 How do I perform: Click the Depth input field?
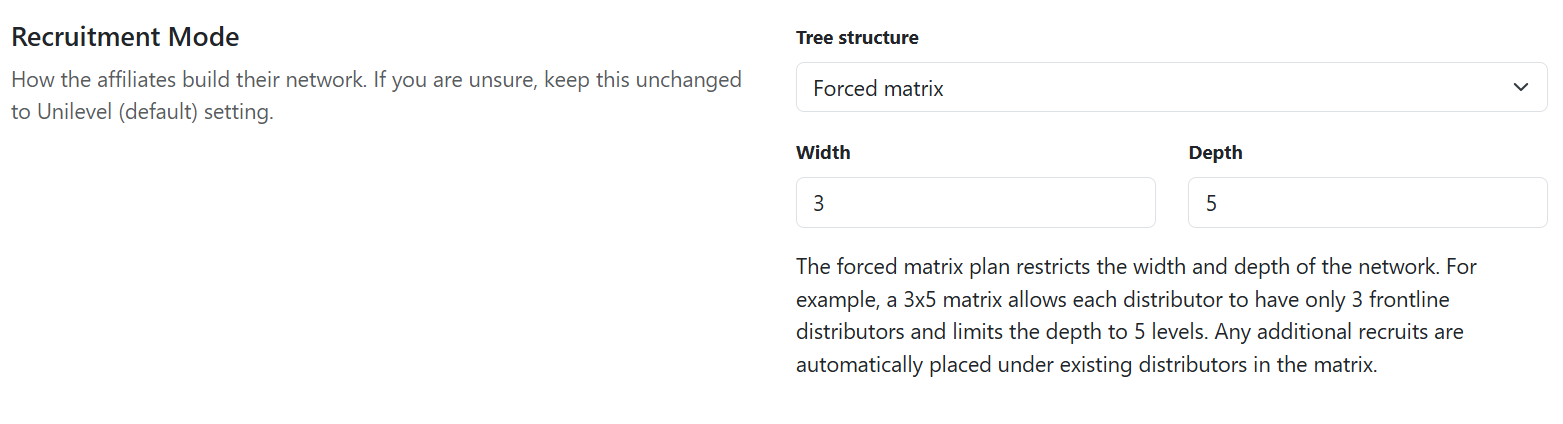tap(1367, 203)
